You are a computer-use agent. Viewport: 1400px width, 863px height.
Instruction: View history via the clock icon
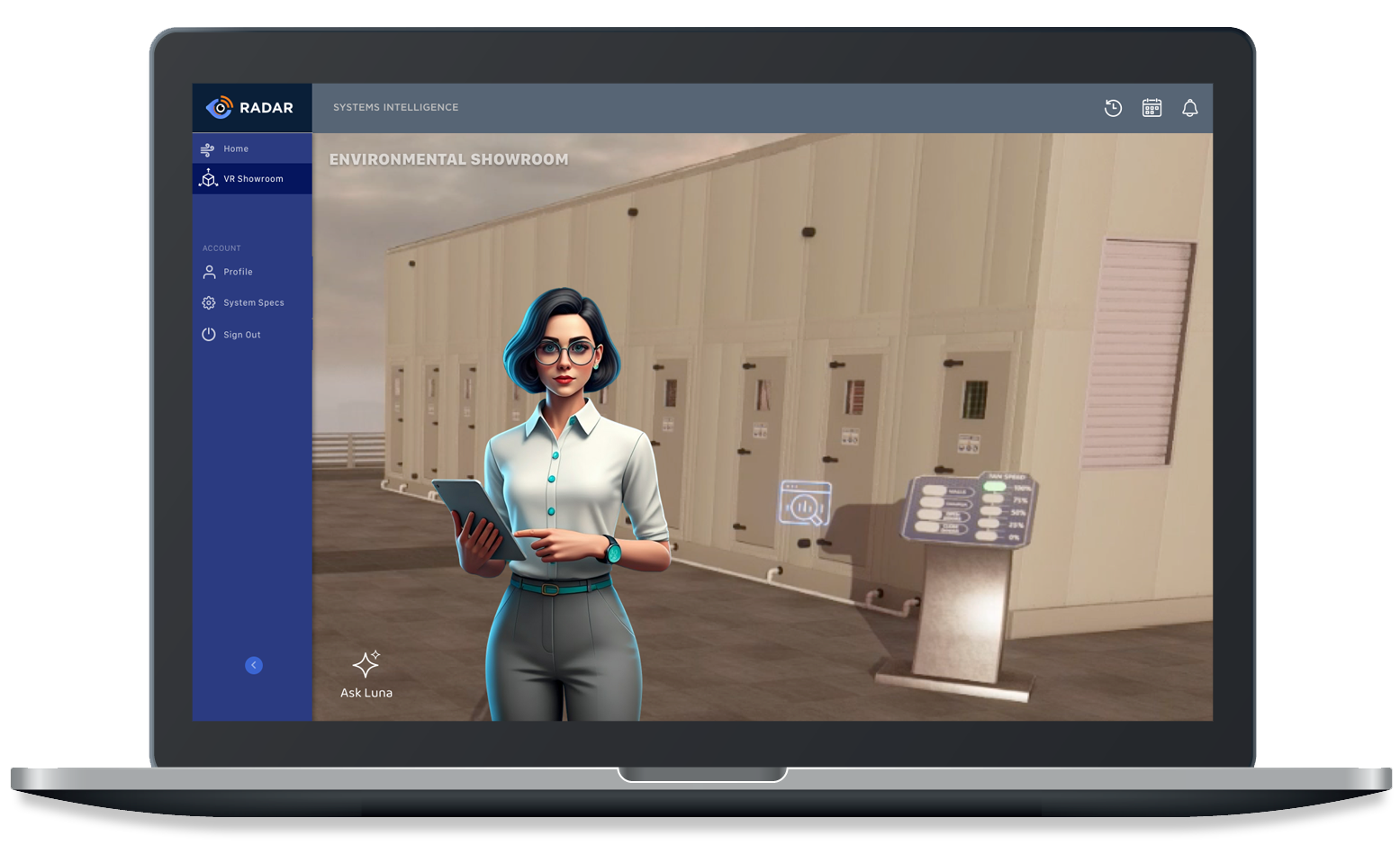pos(1114,108)
